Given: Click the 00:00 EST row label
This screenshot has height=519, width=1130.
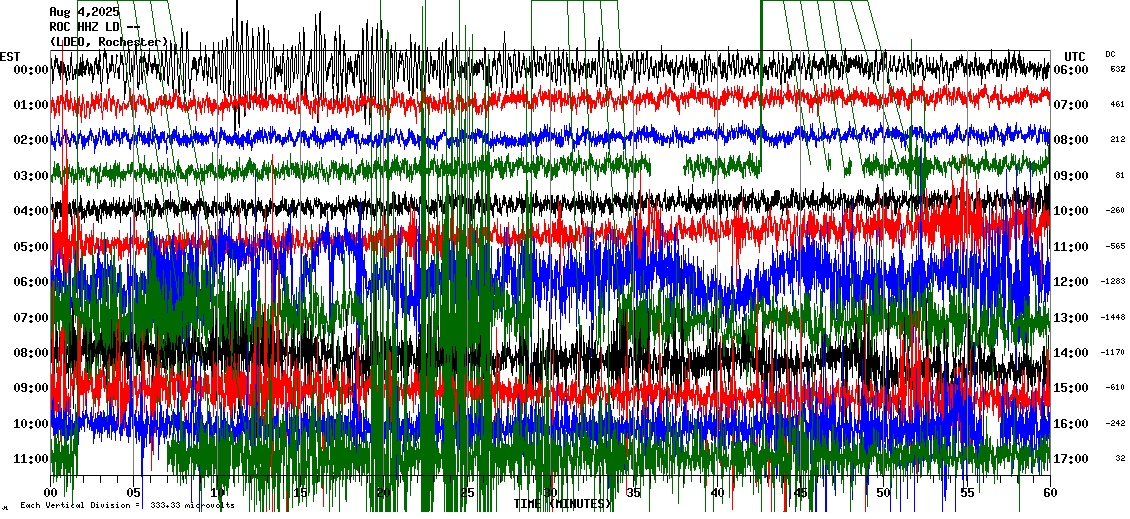Looking at the screenshot, I should click(31, 70).
